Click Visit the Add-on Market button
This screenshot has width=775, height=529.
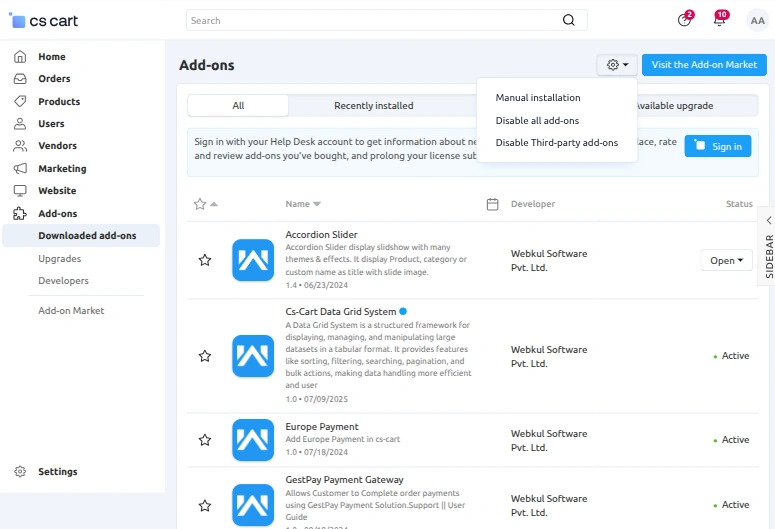click(704, 65)
